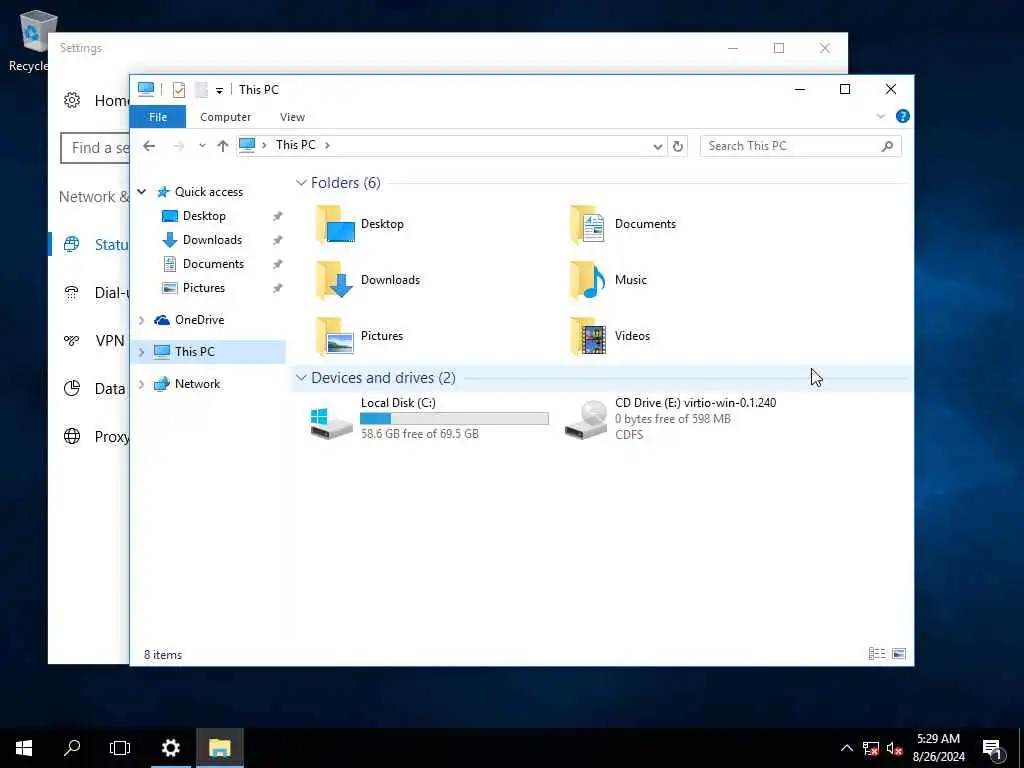Open the View ribbon tab

pyautogui.click(x=292, y=117)
